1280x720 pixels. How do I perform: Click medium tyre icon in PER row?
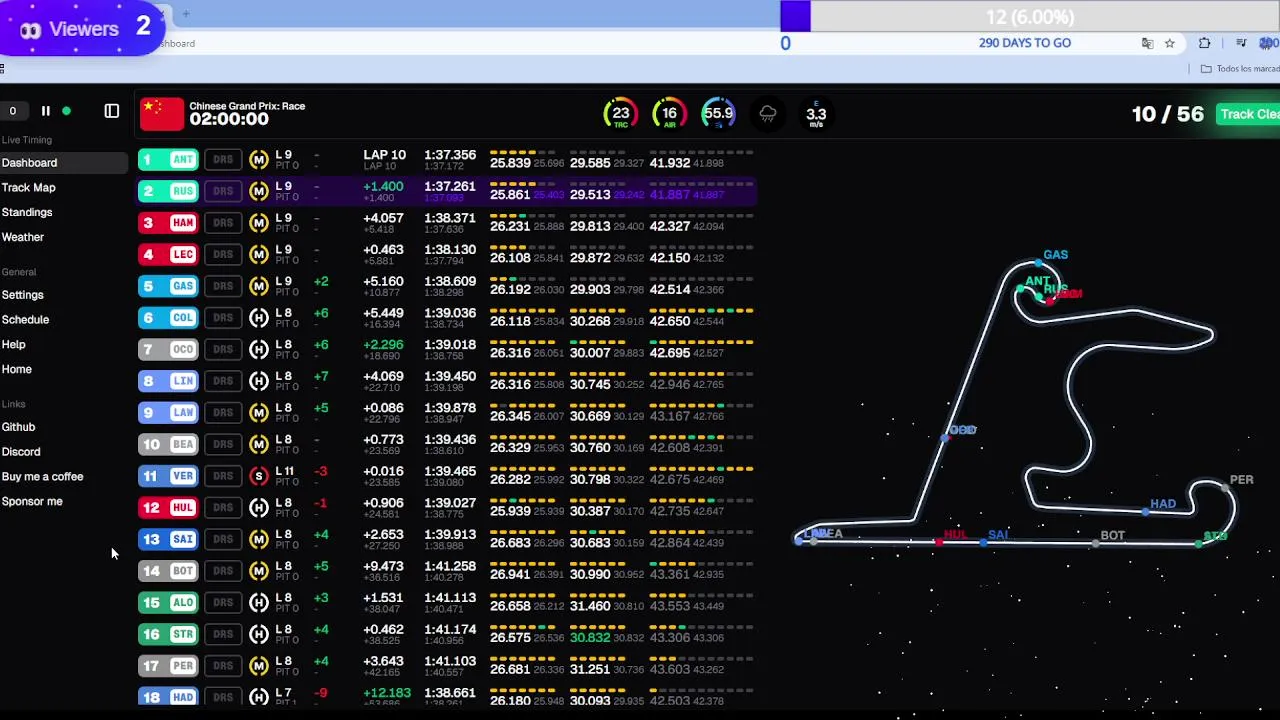point(259,666)
